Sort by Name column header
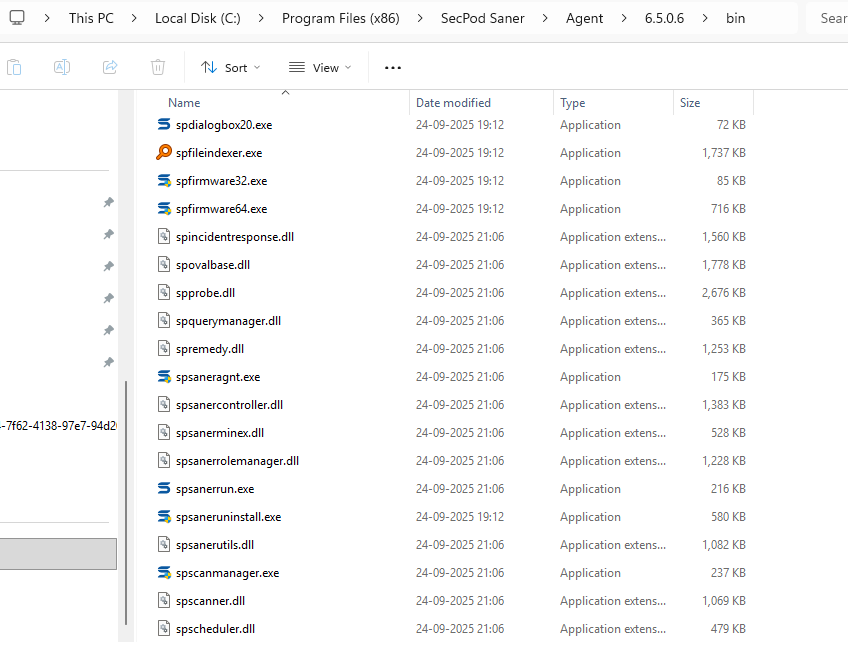This screenshot has width=848, height=661. [184, 103]
